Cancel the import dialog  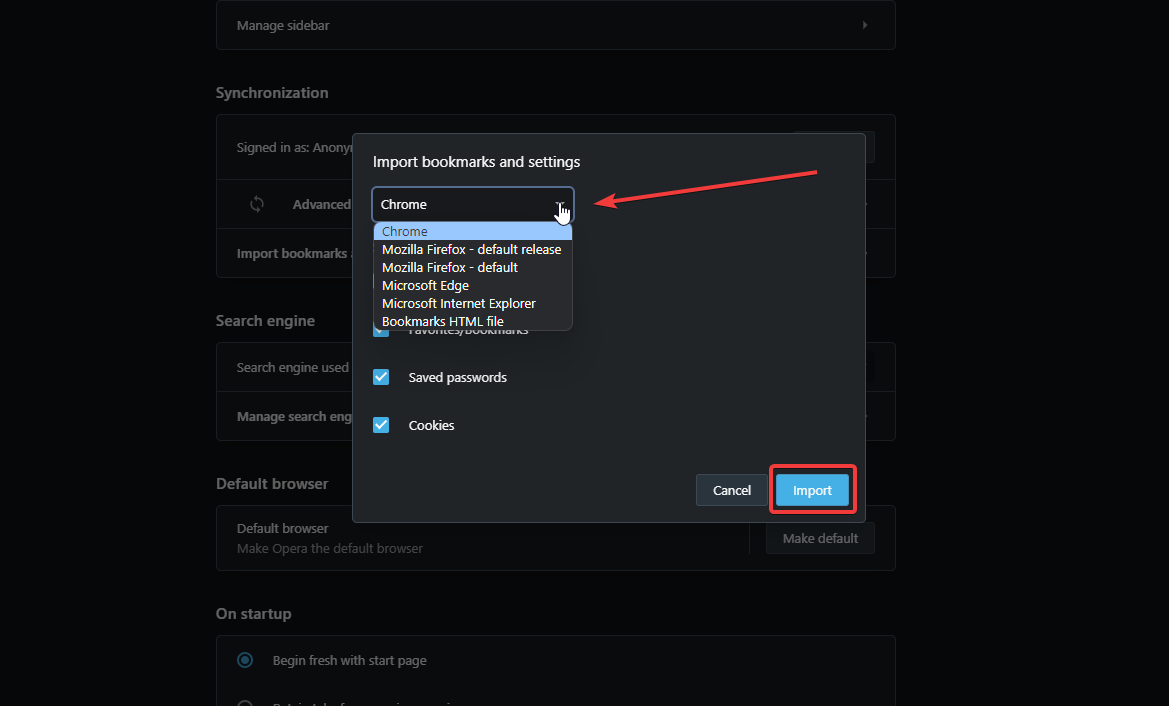(x=731, y=490)
